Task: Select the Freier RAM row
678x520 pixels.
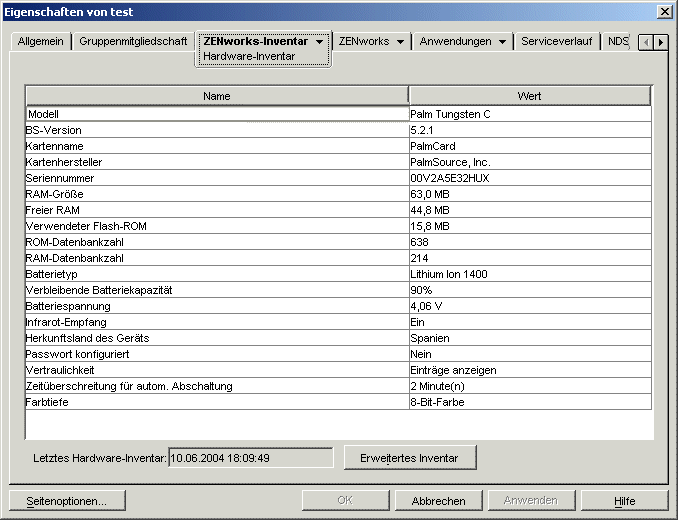Action: 338,210
